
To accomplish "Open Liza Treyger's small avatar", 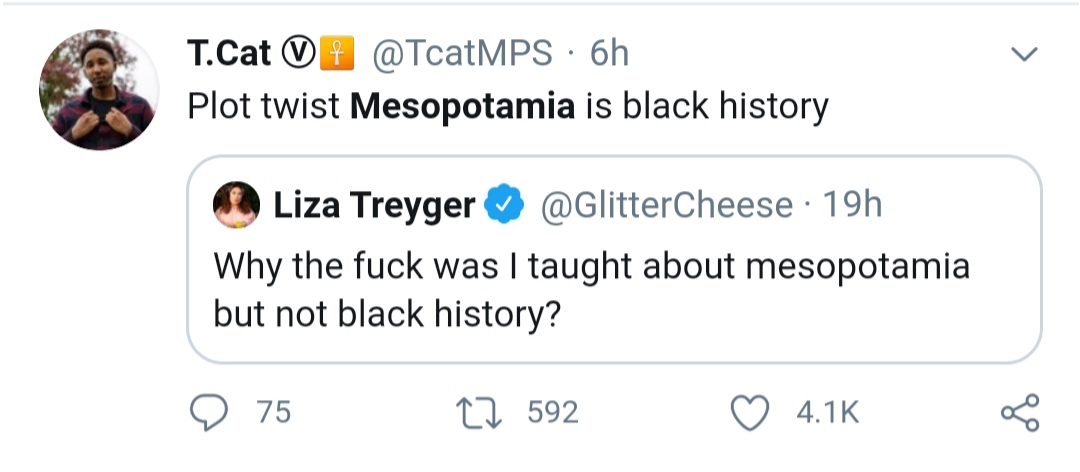I will click(x=237, y=205).
